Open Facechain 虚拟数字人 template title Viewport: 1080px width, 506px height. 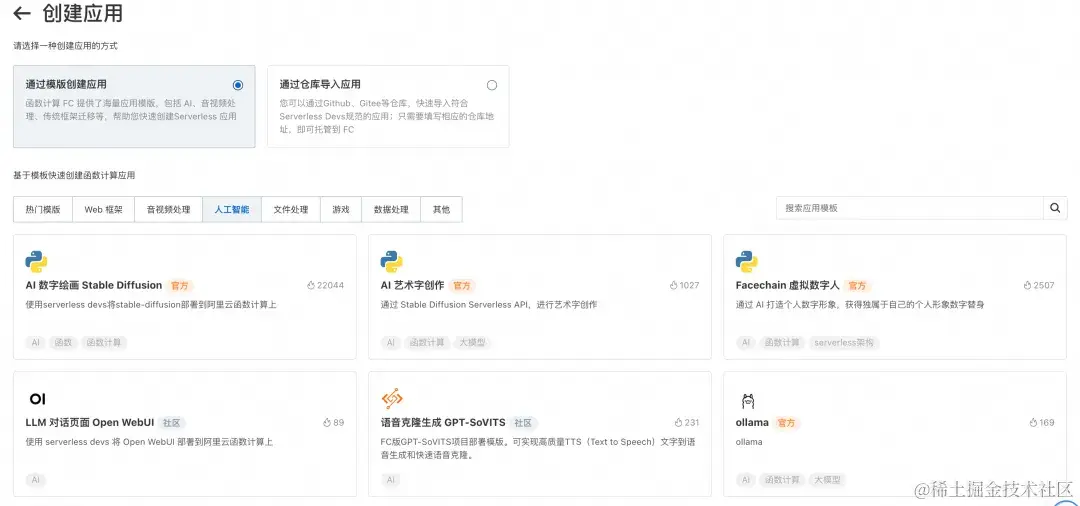787,285
